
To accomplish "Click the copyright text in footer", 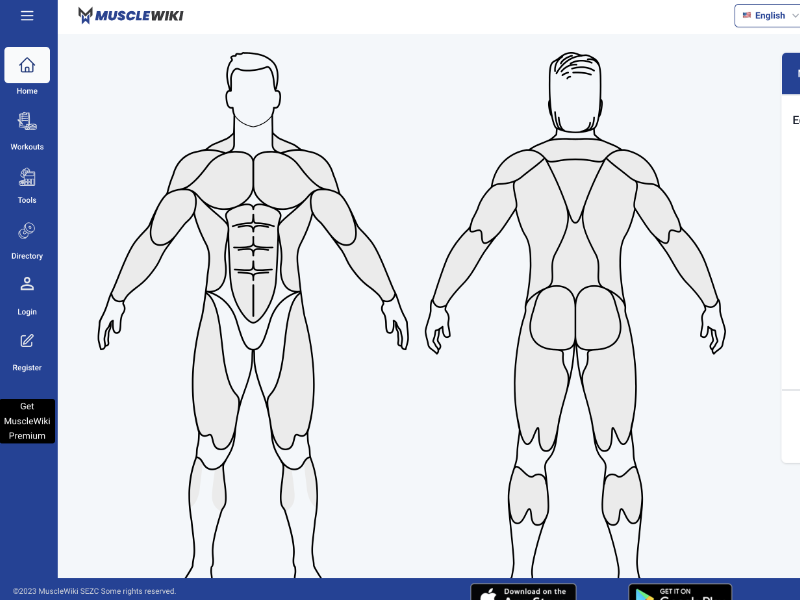I will pyautogui.click(x=94, y=591).
